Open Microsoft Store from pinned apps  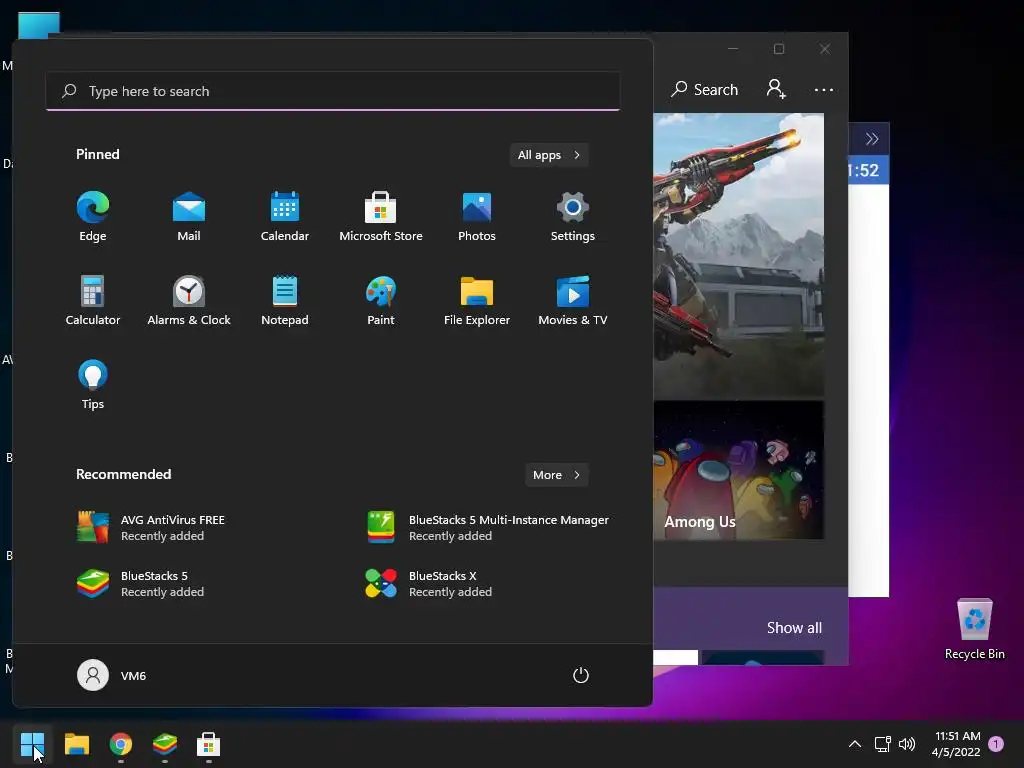[x=381, y=217]
